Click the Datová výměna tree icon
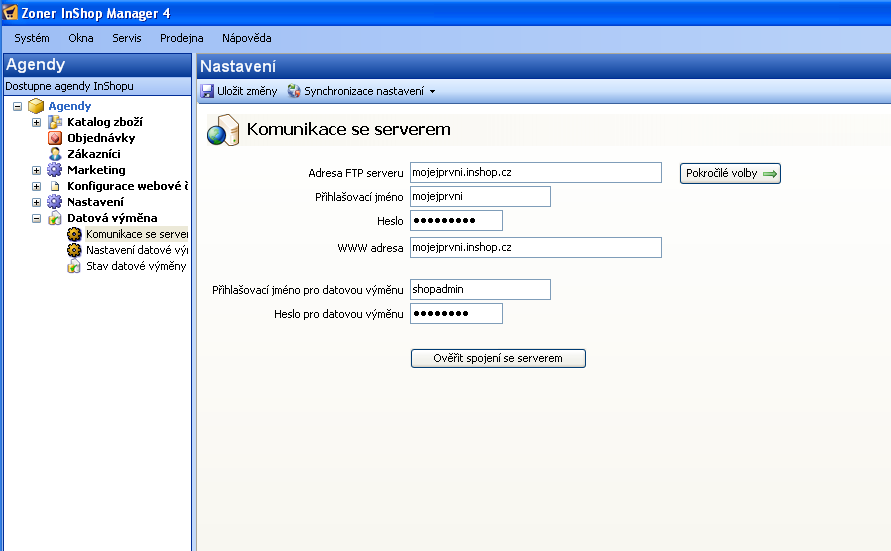Image resolution: width=891 pixels, height=551 pixels. [55, 218]
